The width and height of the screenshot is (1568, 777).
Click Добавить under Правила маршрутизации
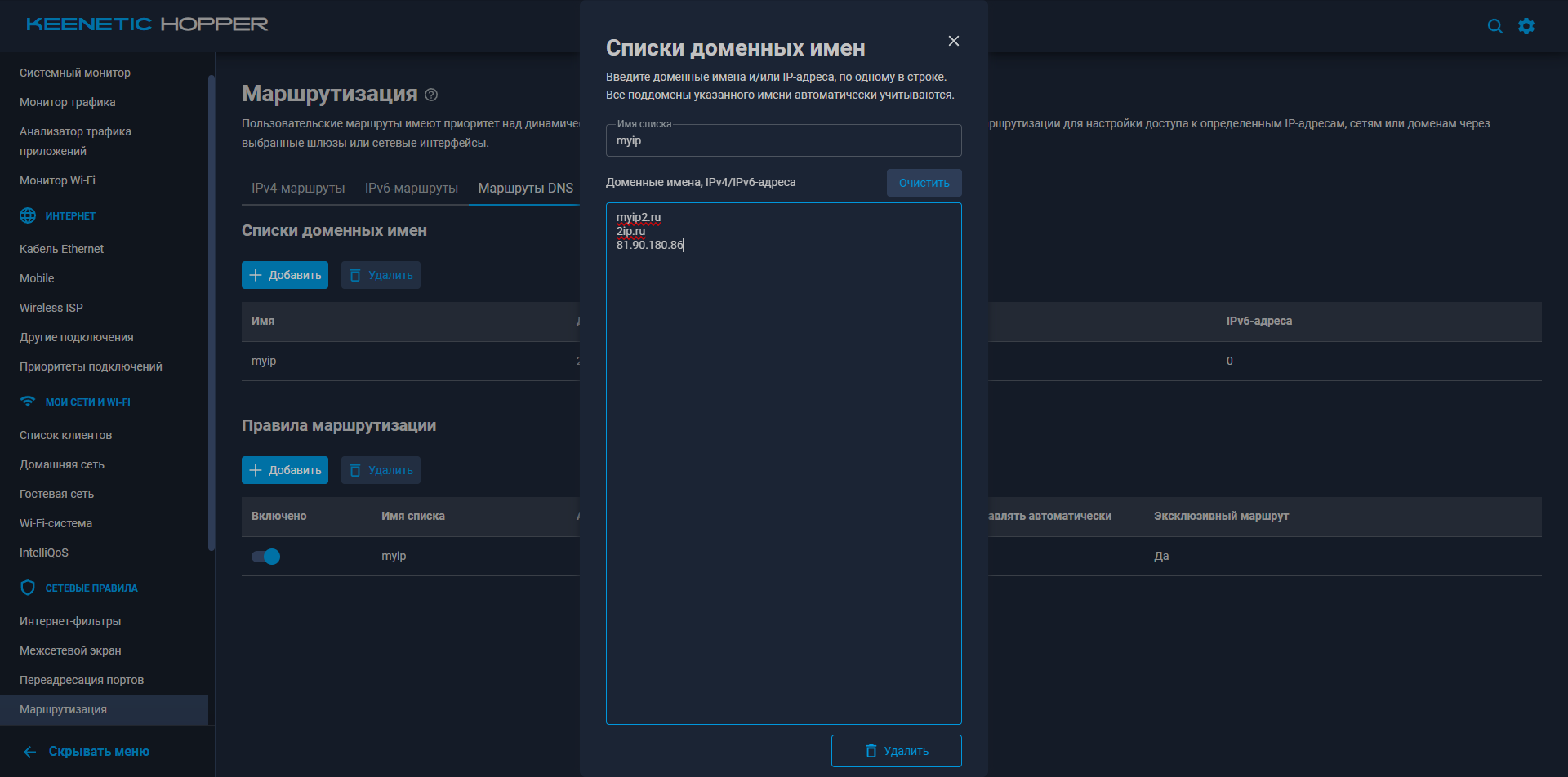285,470
